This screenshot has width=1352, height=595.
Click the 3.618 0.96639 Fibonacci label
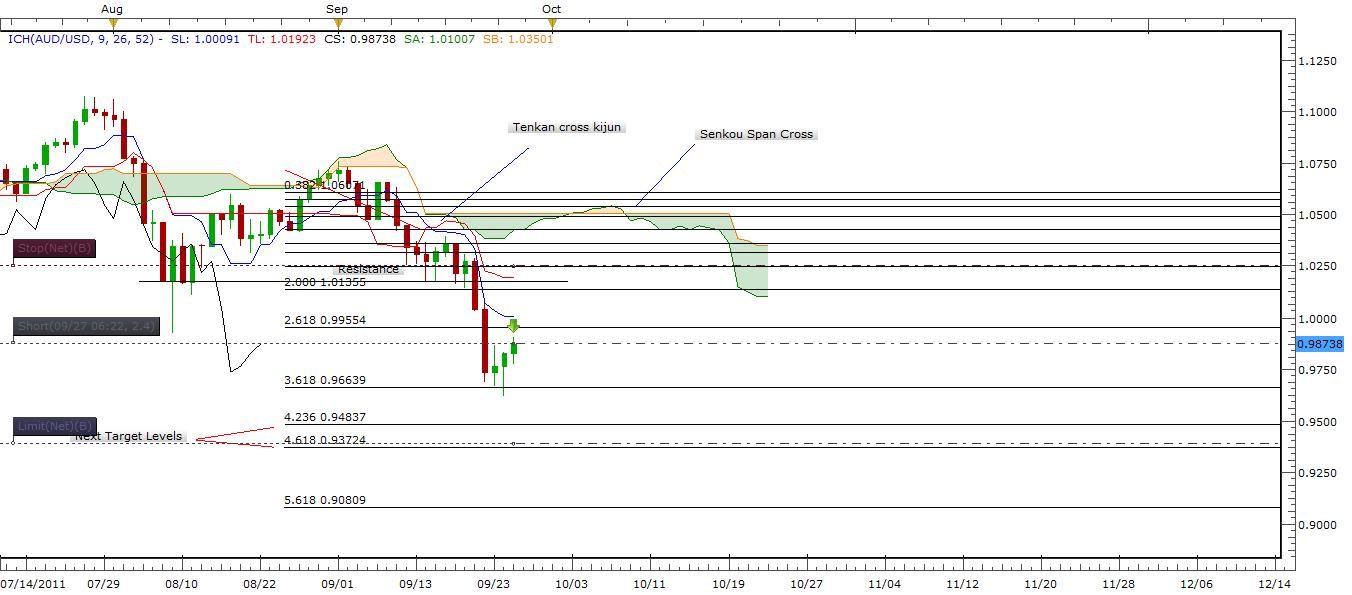coord(325,380)
